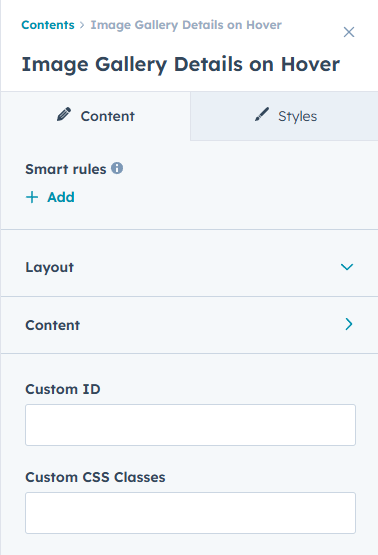Go back via Contents breadcrumb link

click(x=48, y=25)
